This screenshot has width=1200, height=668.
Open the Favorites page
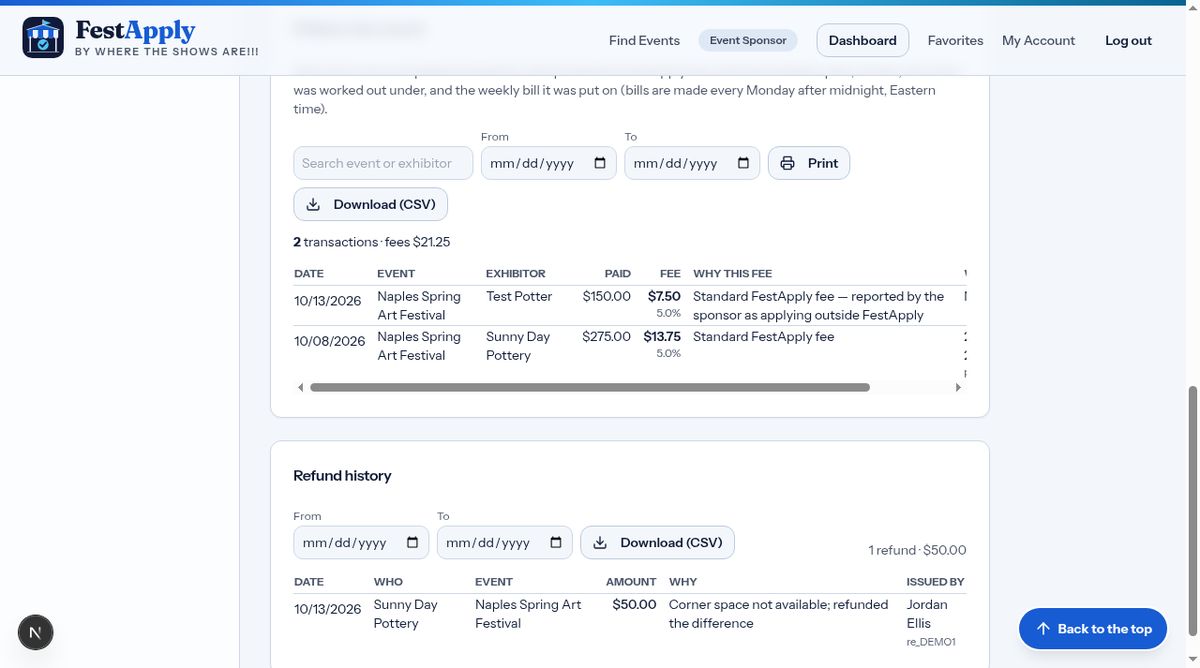click(955, 41)
